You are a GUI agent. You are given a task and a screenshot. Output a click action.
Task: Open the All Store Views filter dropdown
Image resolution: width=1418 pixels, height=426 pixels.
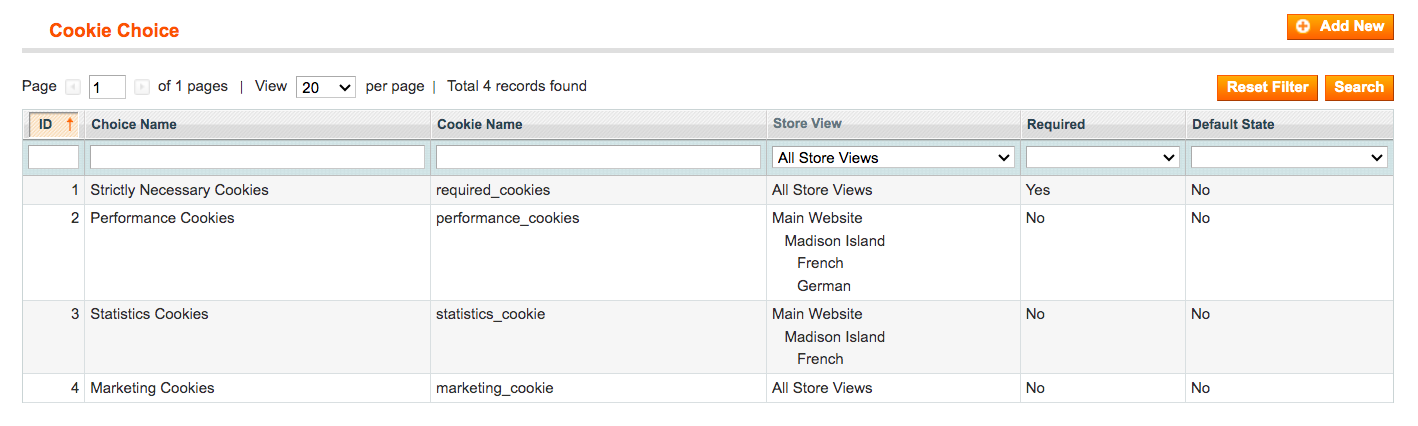(893, 157)
